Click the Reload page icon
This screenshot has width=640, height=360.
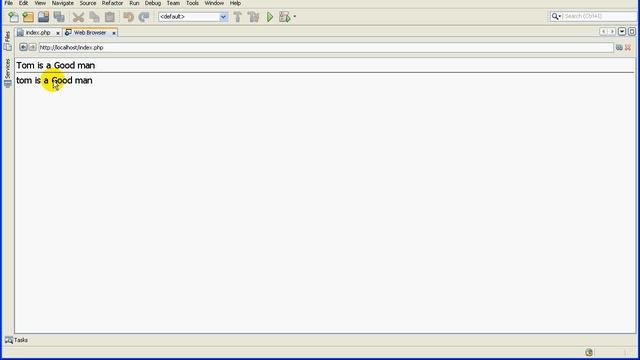click(619, 48)
